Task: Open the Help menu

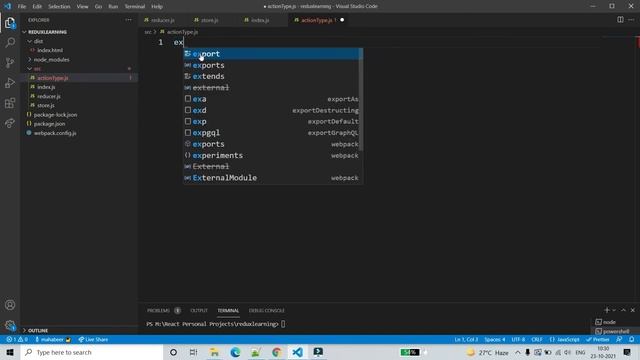Action: pyautogui.click(x=157, y=7)
